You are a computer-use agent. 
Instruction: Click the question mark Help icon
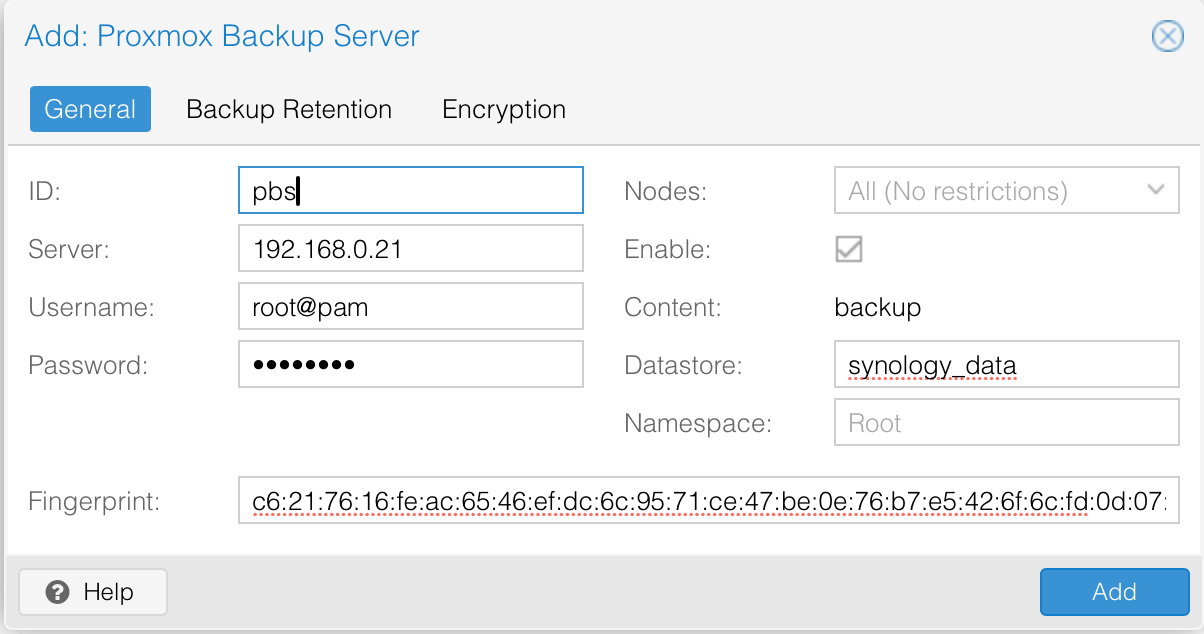58,592
